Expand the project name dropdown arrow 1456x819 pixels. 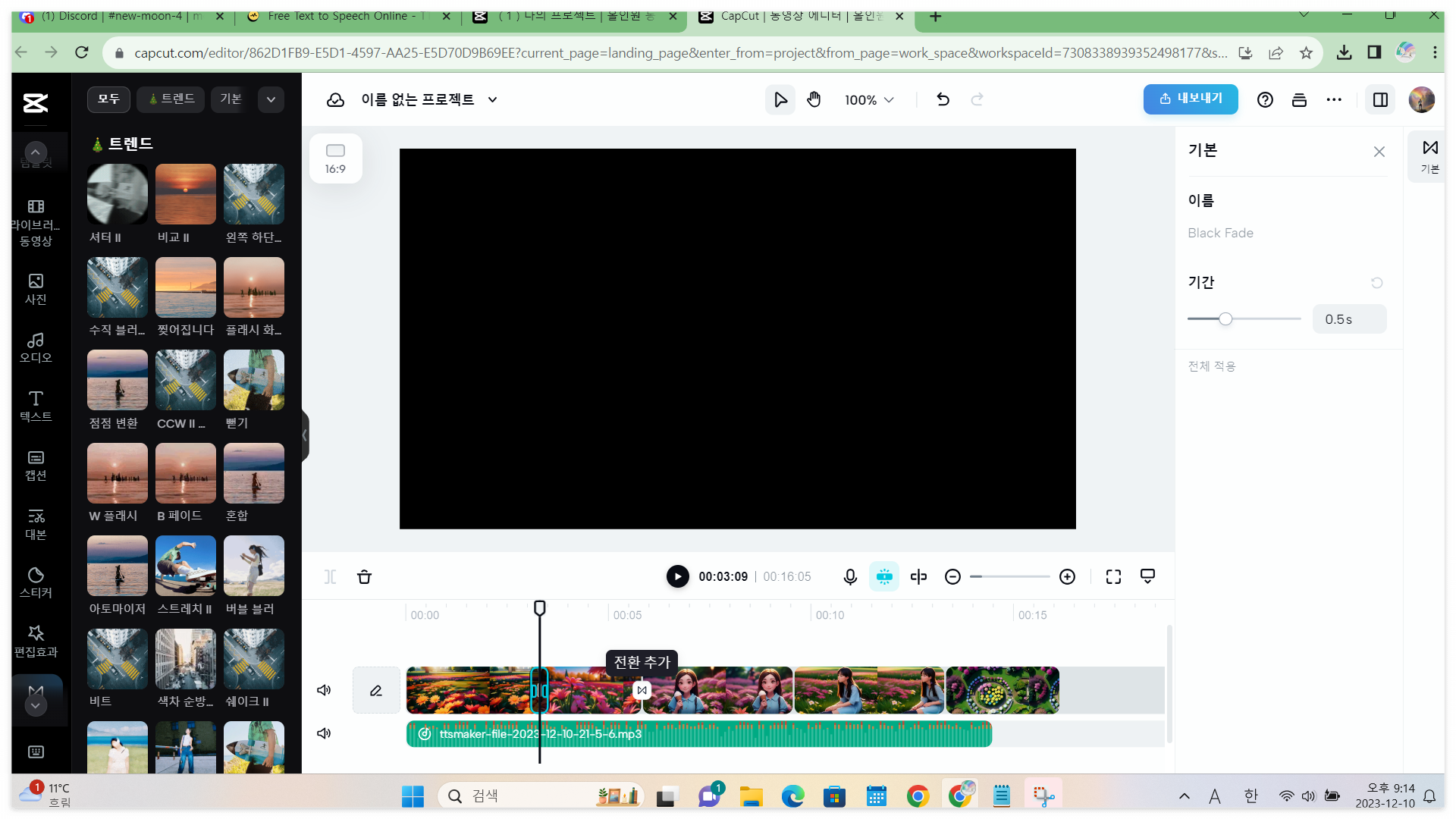coord(492,99)
